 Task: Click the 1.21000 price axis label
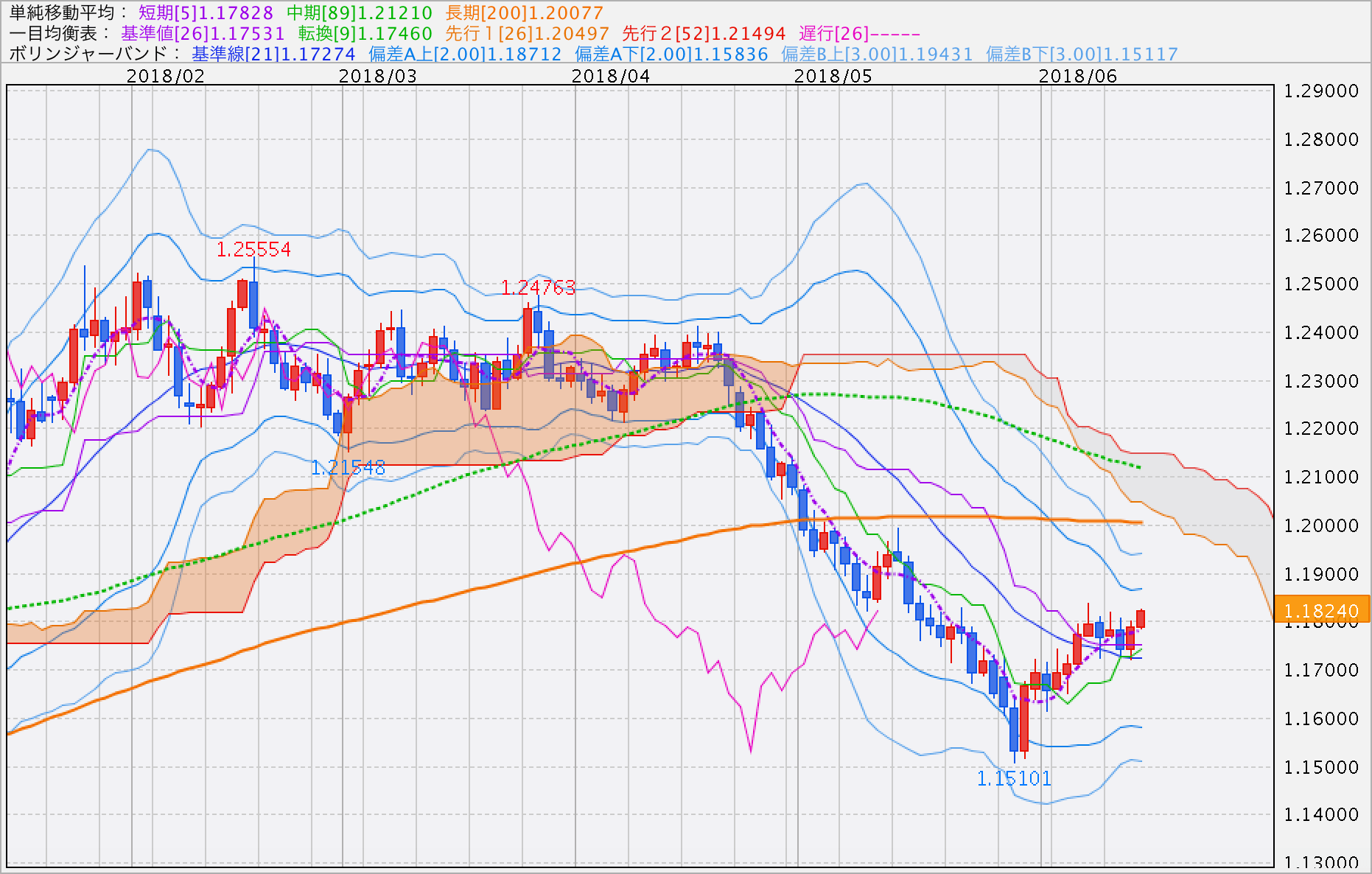point(1321,477)
